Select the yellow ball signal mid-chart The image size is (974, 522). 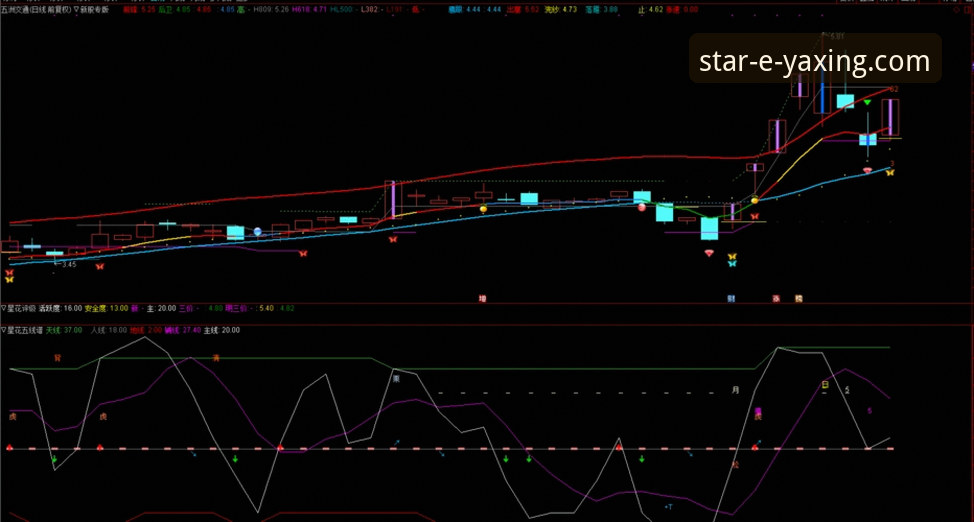click(x=483, y=209)
